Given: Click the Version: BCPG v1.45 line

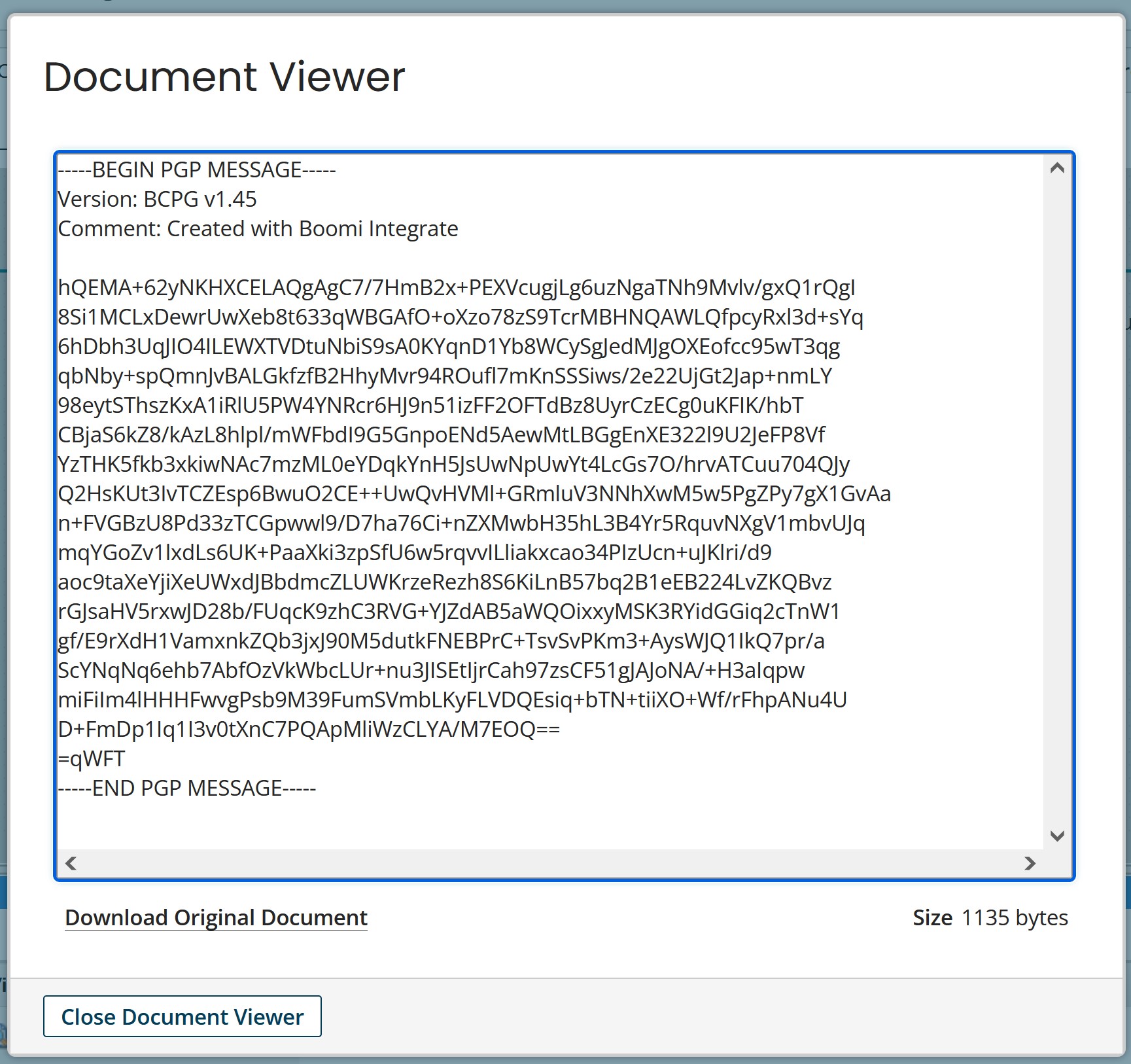Looking at the screenshot, I should [x=157, y=199].
